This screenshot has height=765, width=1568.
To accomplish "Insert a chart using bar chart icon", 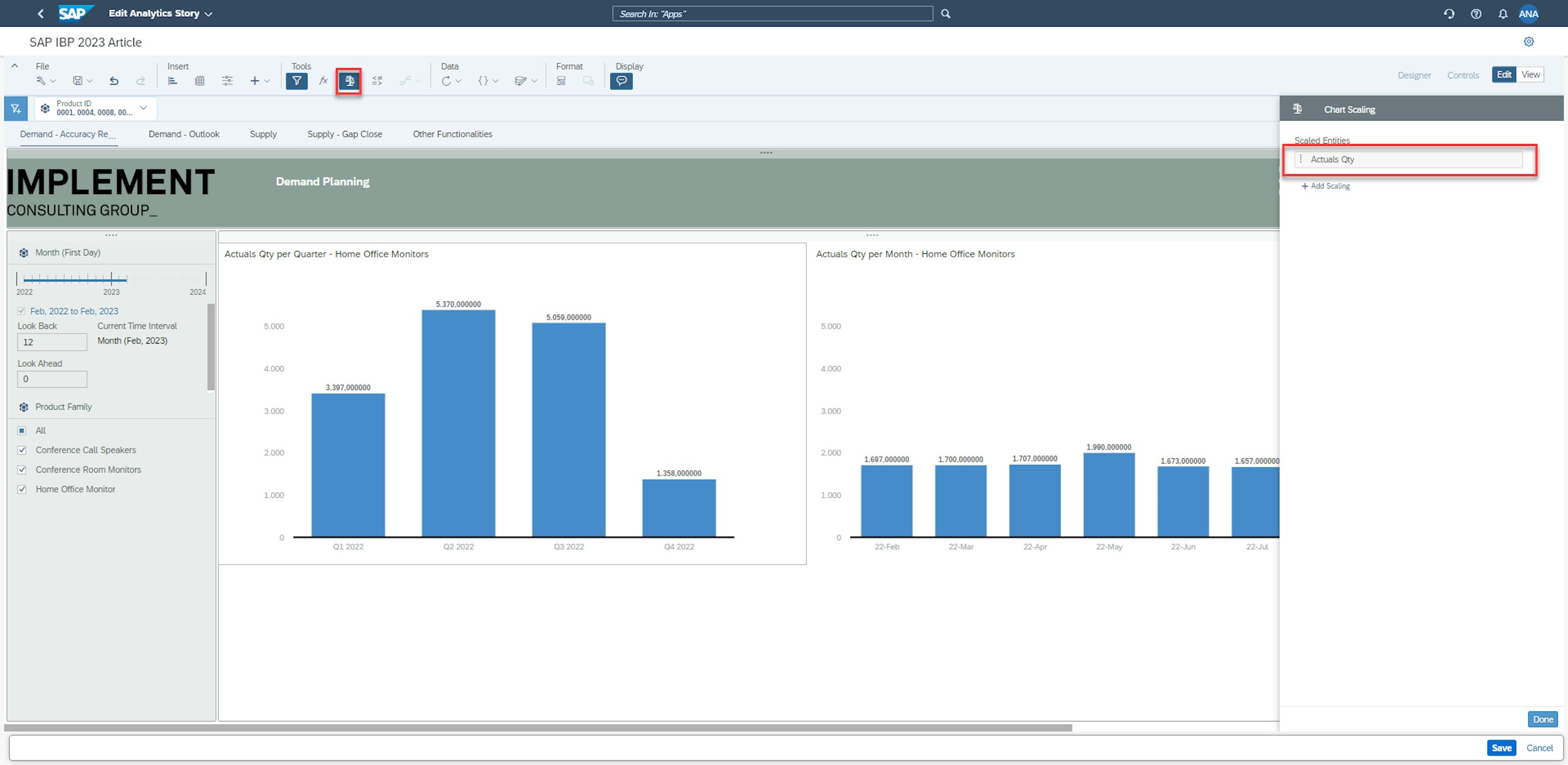I will click(x=172, y=81).
